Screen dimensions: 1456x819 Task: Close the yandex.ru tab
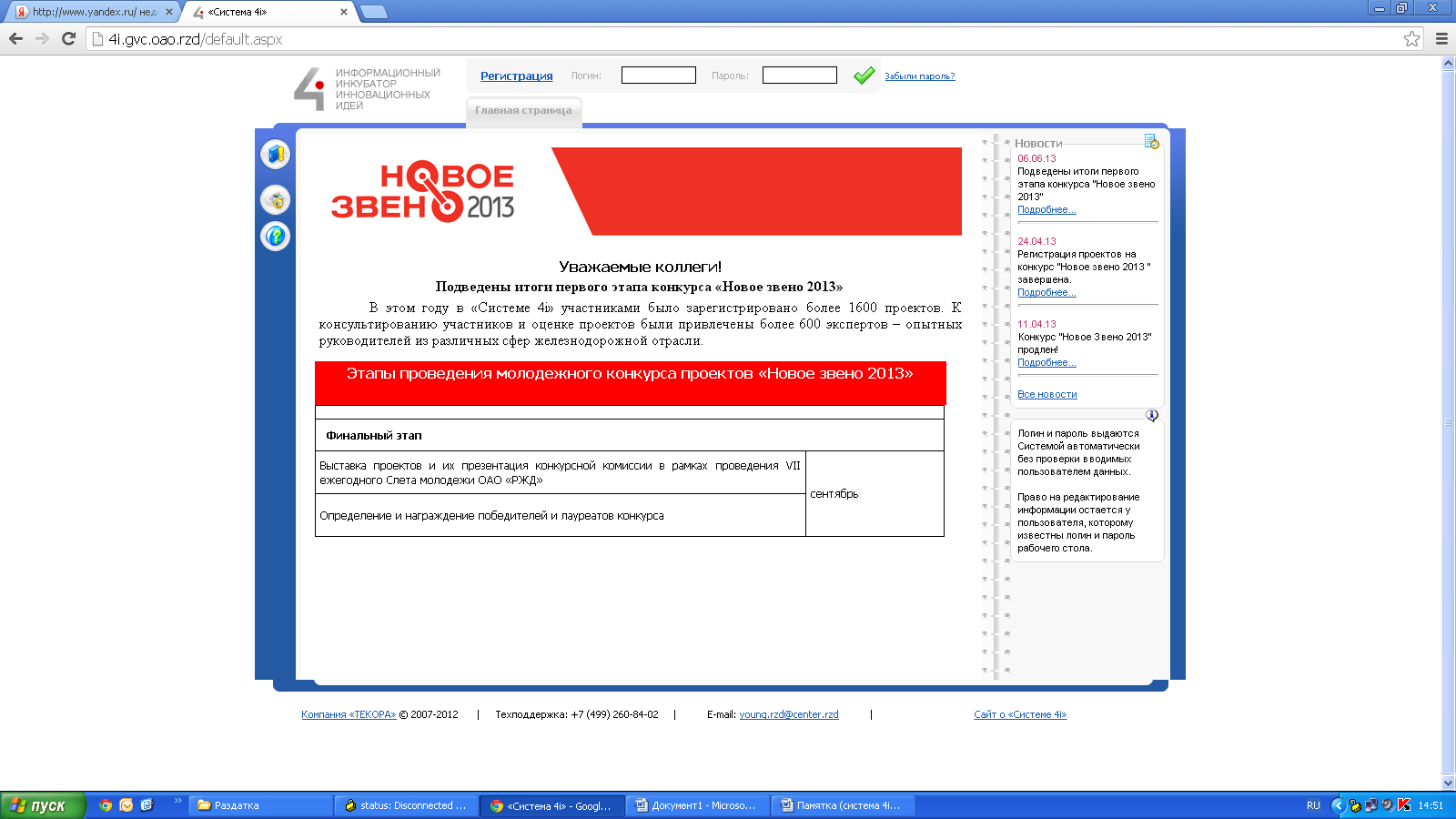coord(169,12)
